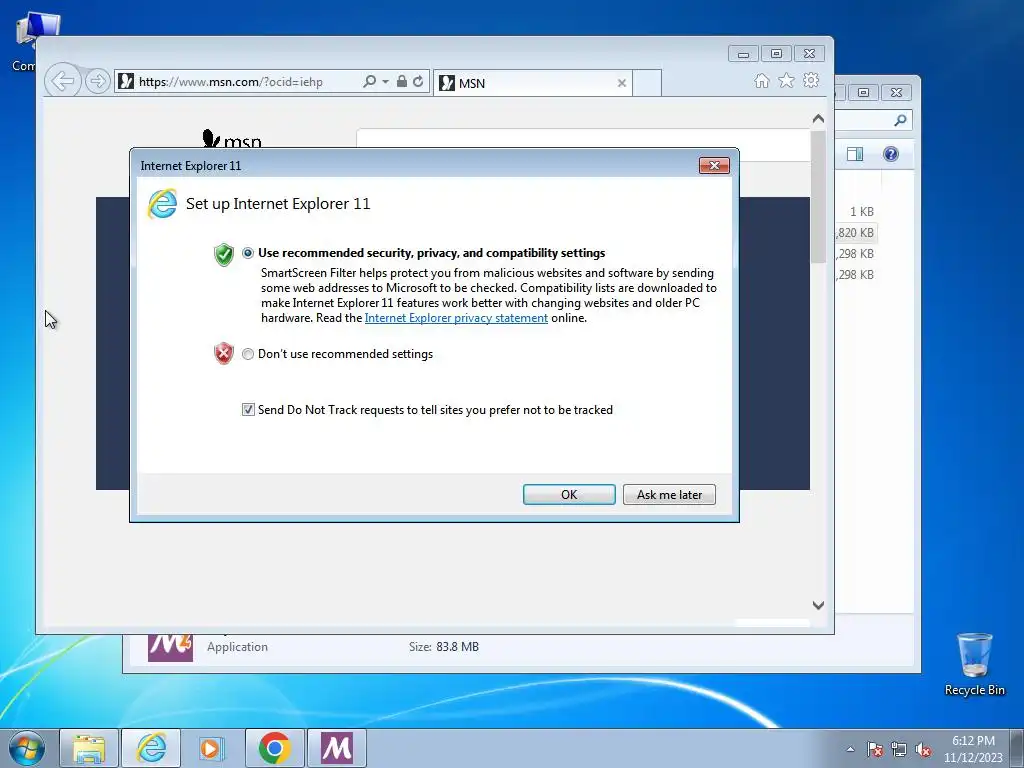Show hidden system tray icons
Screen dimensions: 1024x768
tap(850, 749)
